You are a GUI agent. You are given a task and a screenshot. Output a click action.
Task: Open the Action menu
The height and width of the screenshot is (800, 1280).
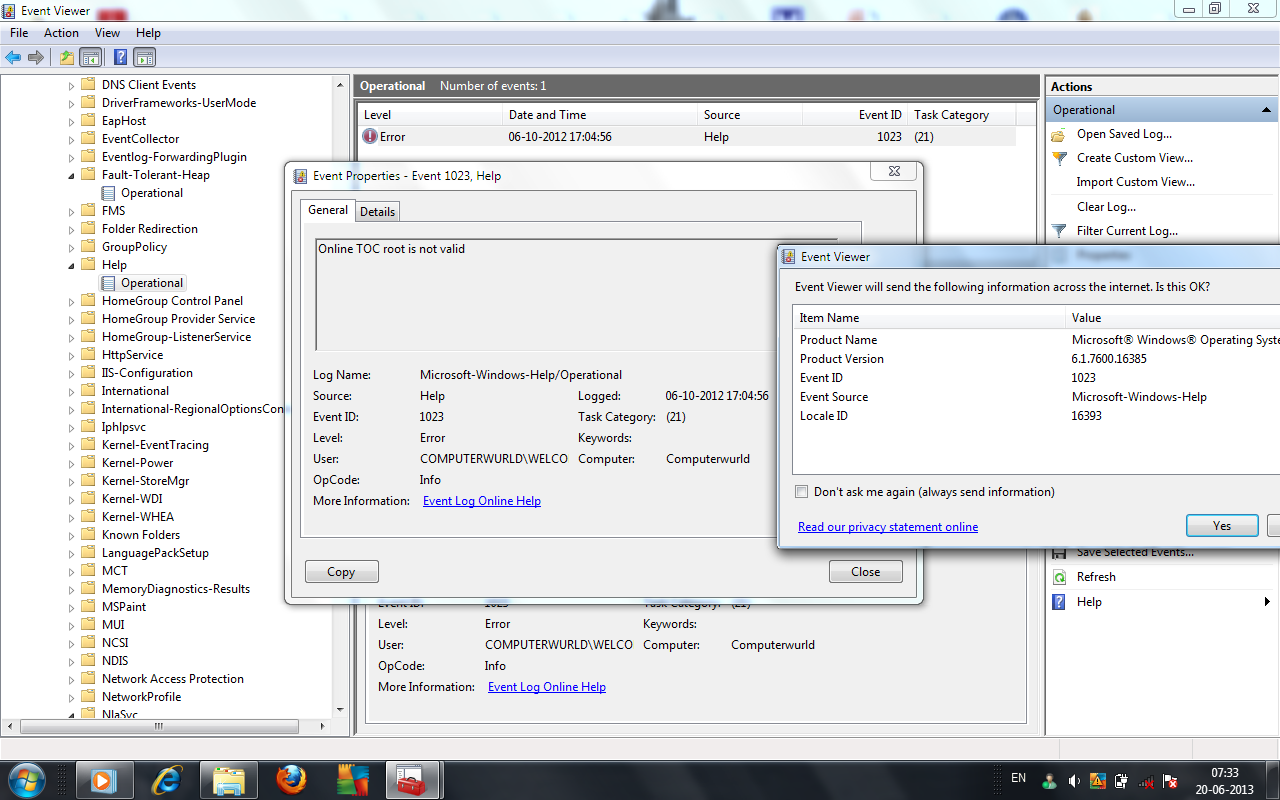pyautogui.click(x=61, y=33)
